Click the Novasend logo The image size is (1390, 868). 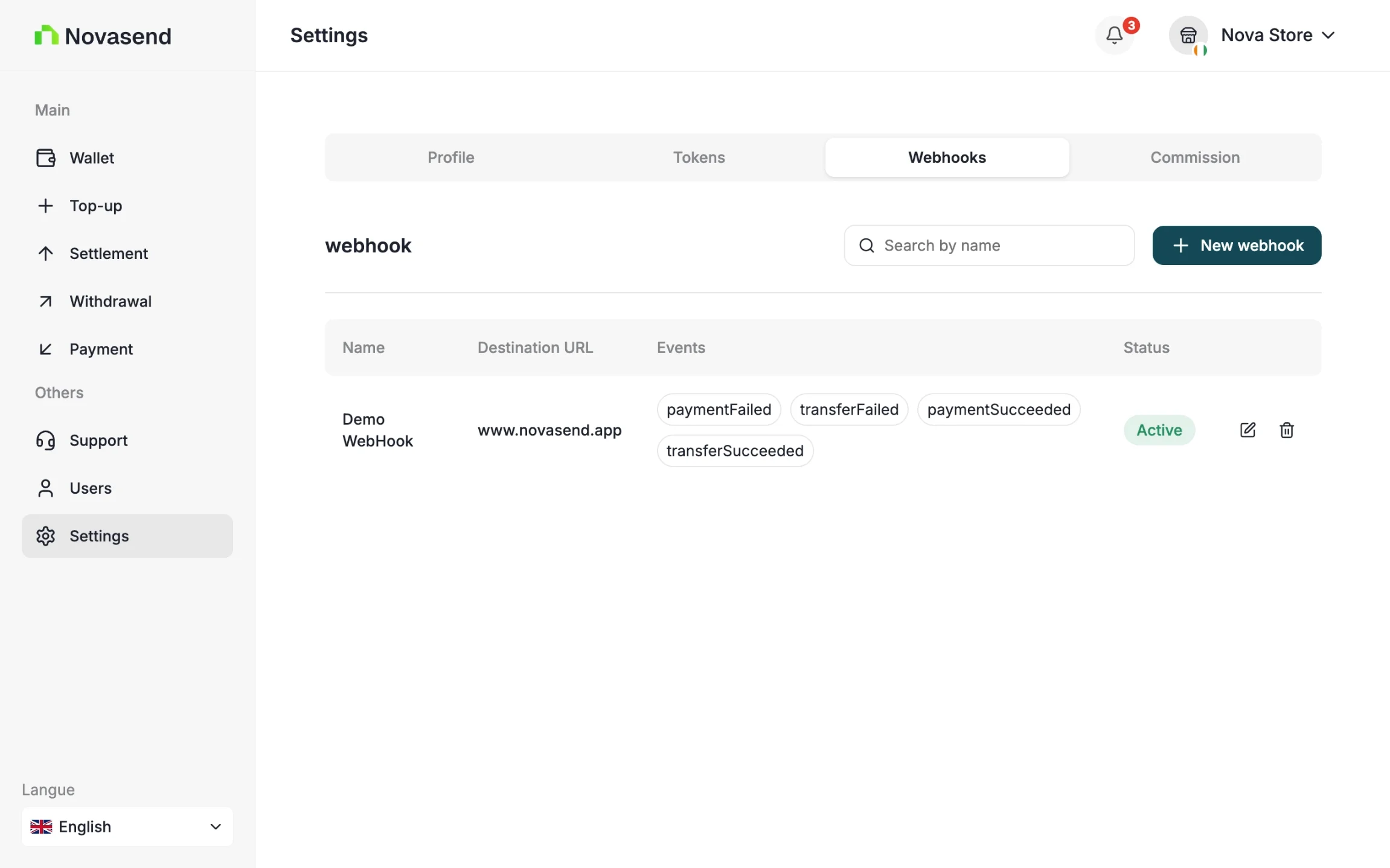(x=103, y=35)
